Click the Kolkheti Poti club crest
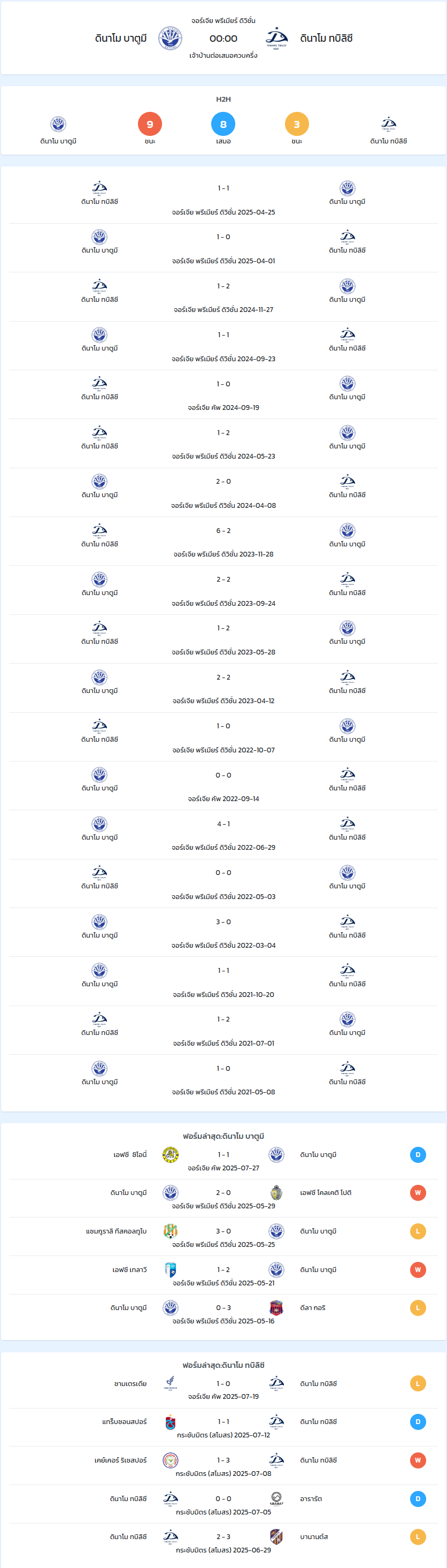This screenshot has width=447, height=1568. (276, 1193)
